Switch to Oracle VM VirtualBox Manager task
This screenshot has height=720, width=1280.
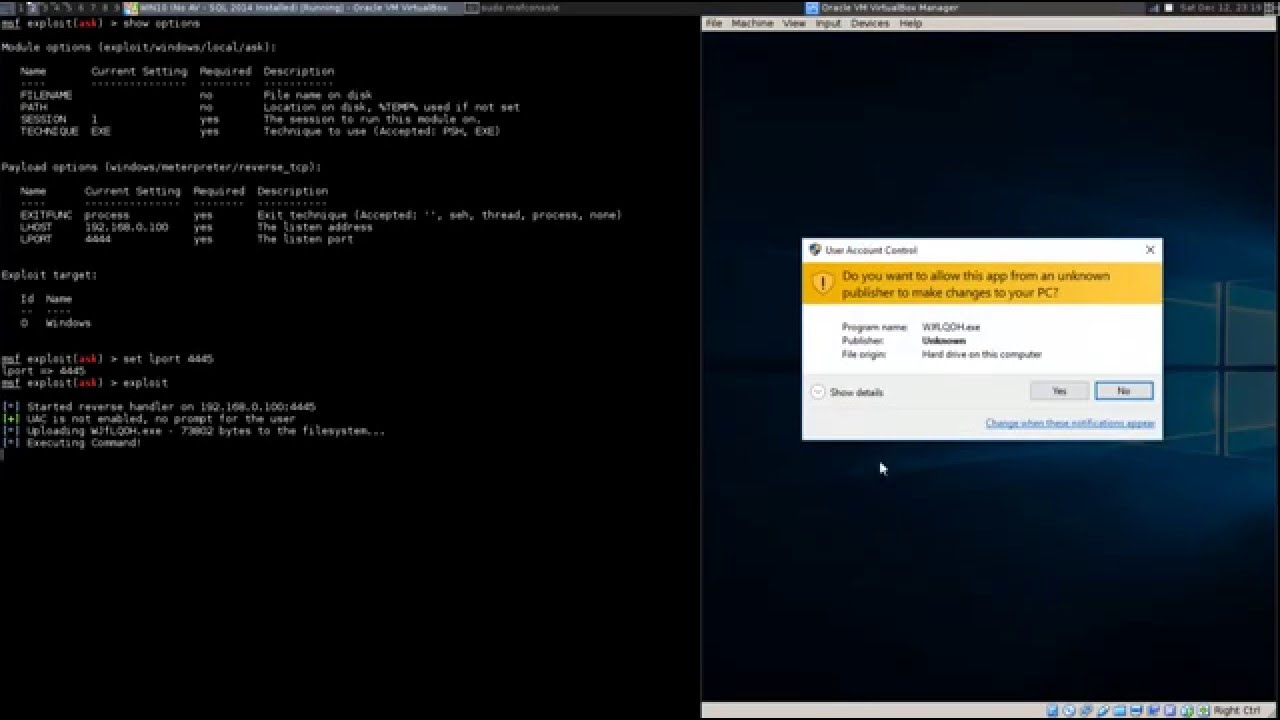[882, 7]
